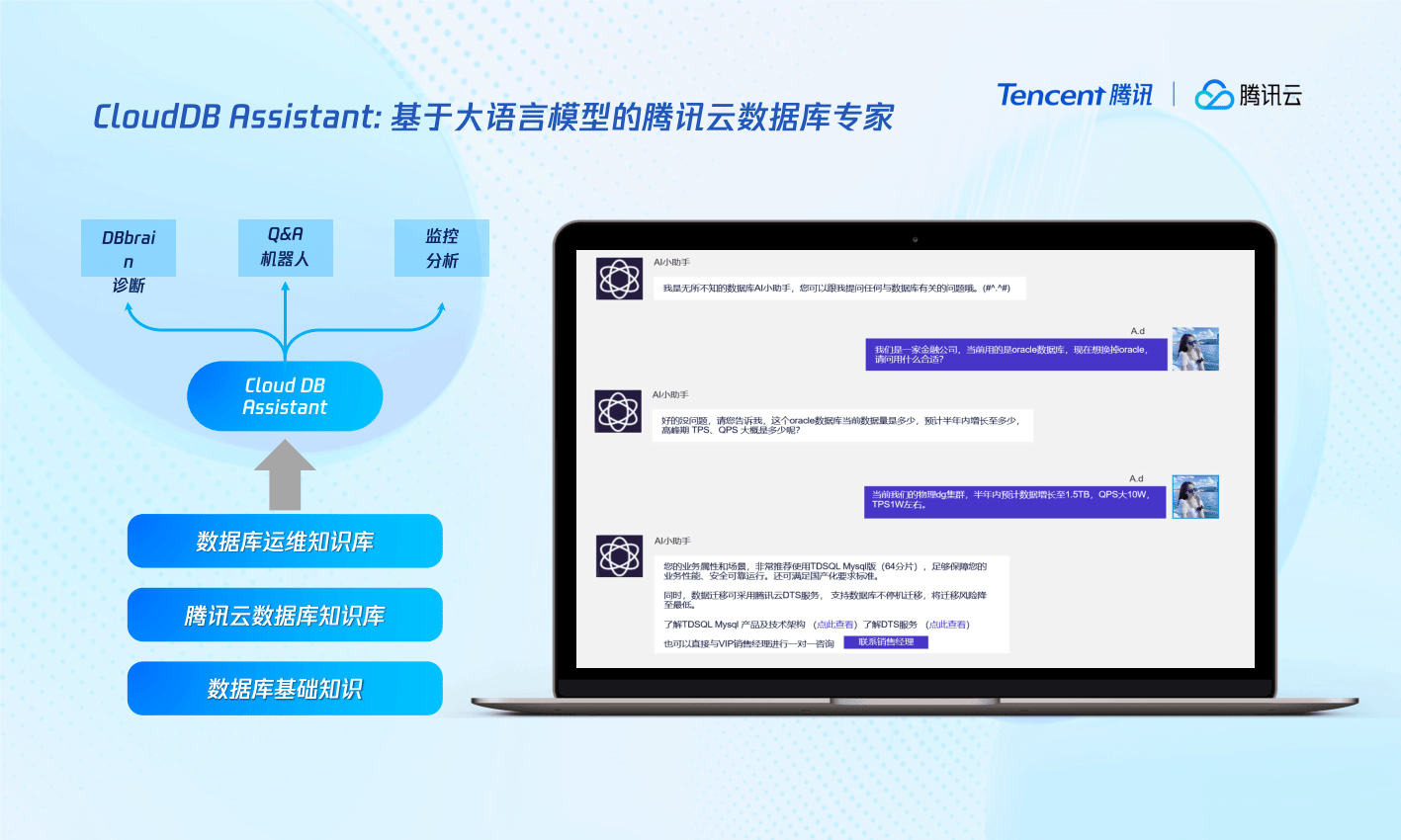
Task: Click the 腾讯云 cloud logo
Action: (x=1248, y=95)
